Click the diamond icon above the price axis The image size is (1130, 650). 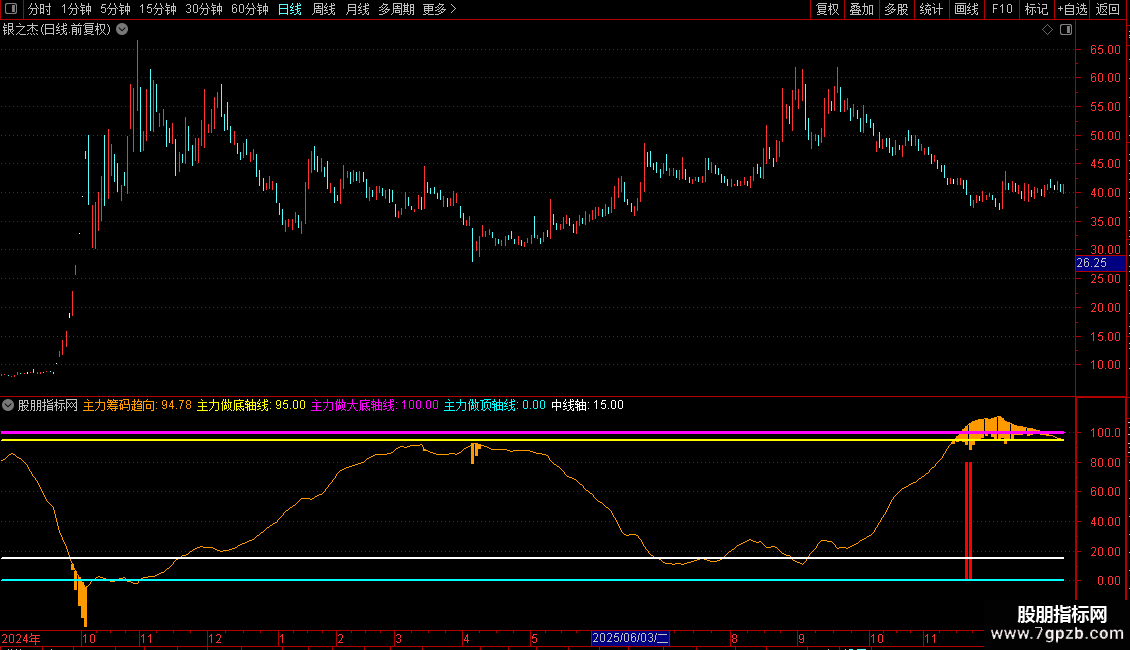1047,30
